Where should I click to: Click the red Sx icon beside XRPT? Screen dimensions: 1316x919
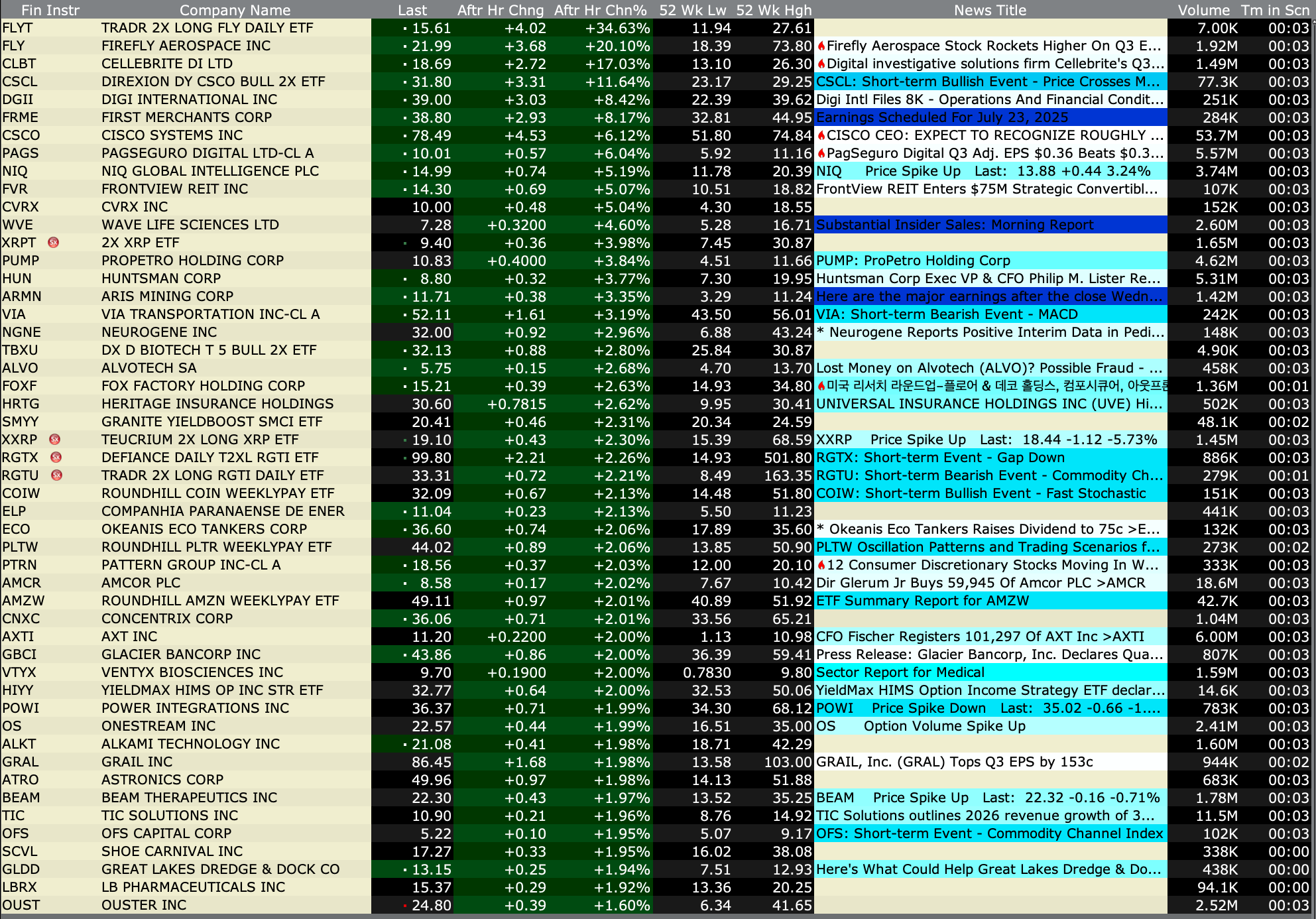[x=54, y=243]
